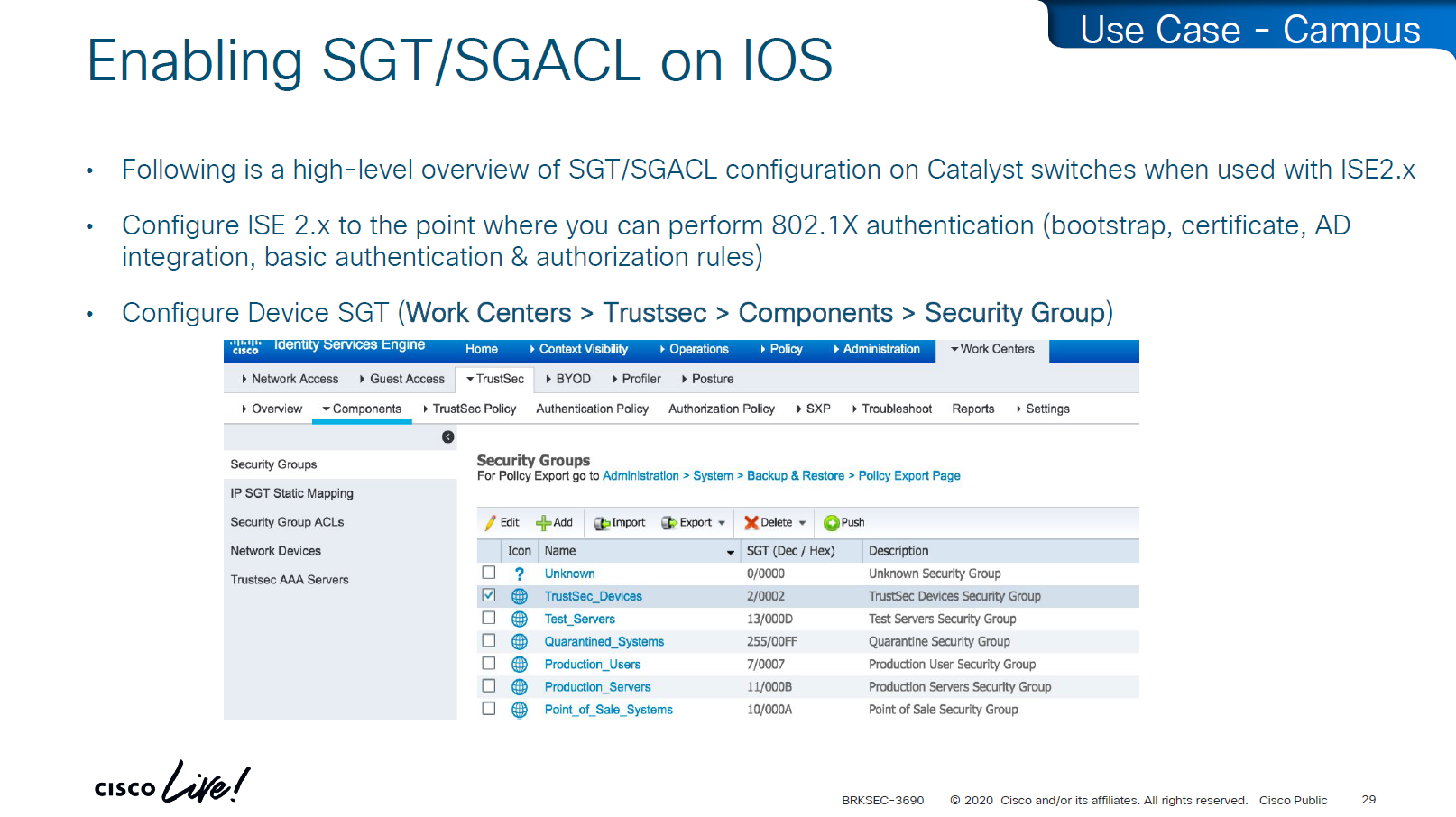Open the Production_Users security group link
Screen dimensions: 1456x817
(592, 665)
